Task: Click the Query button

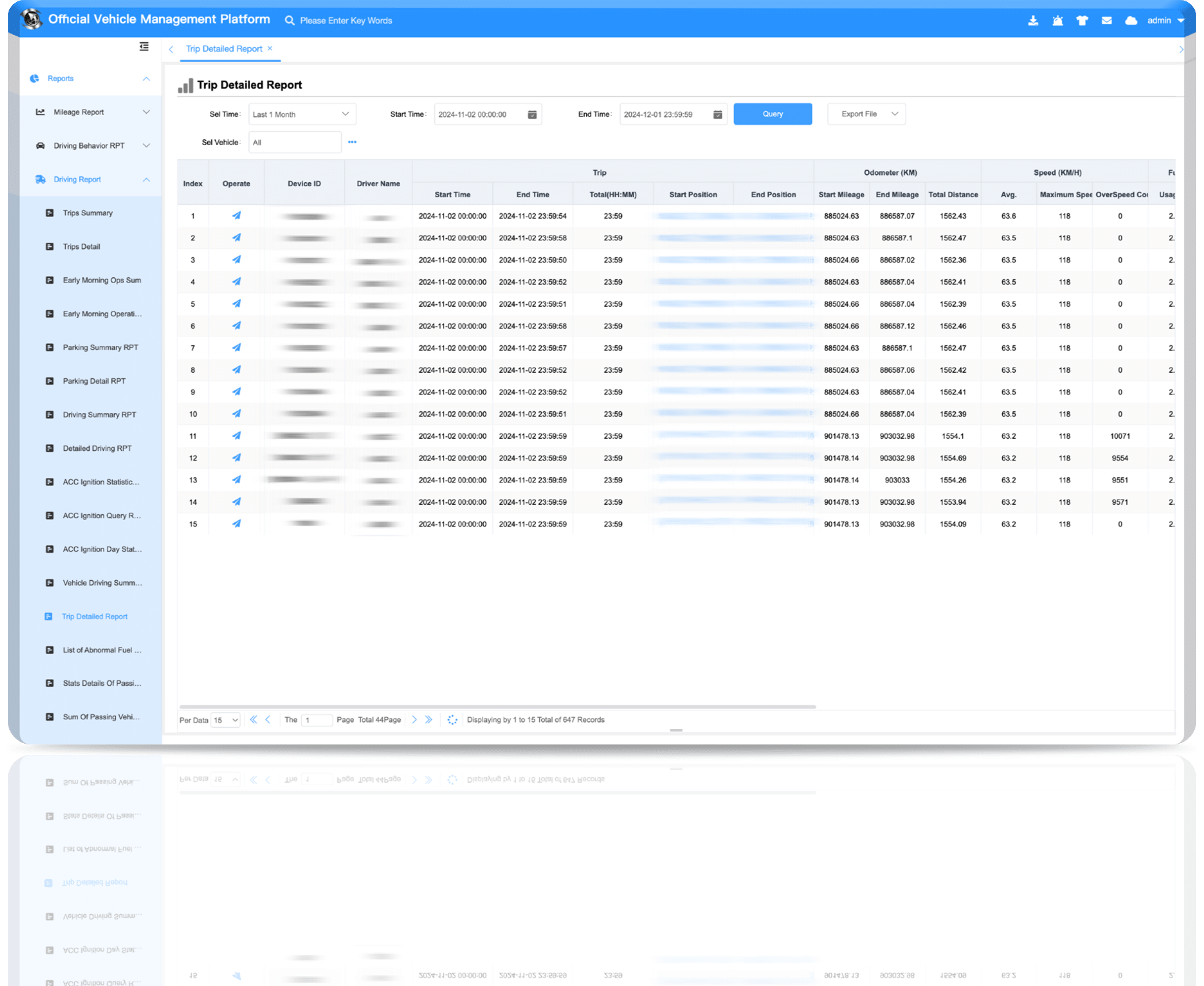Action: point(772,114)
